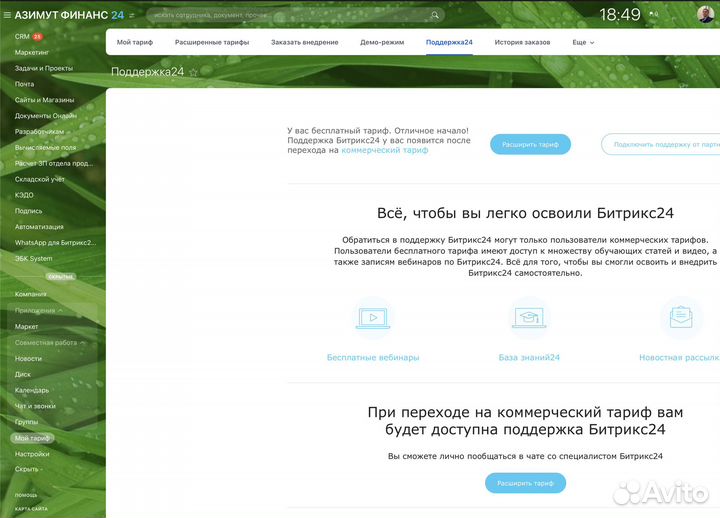
Task: Open Календарь in sidebar
Action: (32, 390)
